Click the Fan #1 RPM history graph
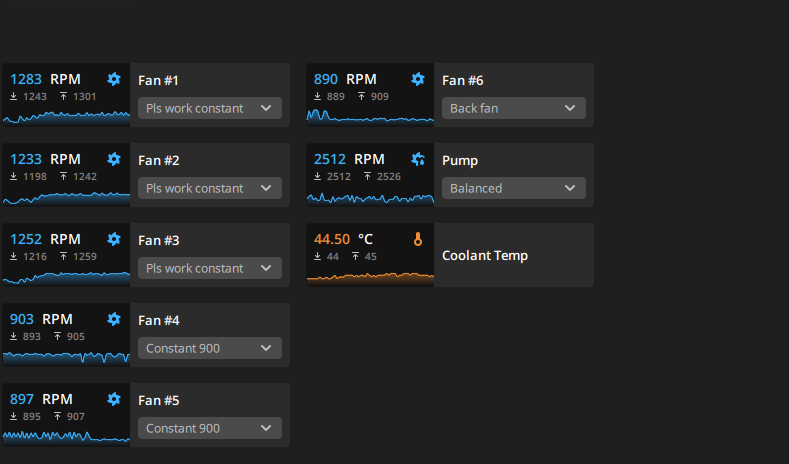The image size is (789, 464). [66, 118]
